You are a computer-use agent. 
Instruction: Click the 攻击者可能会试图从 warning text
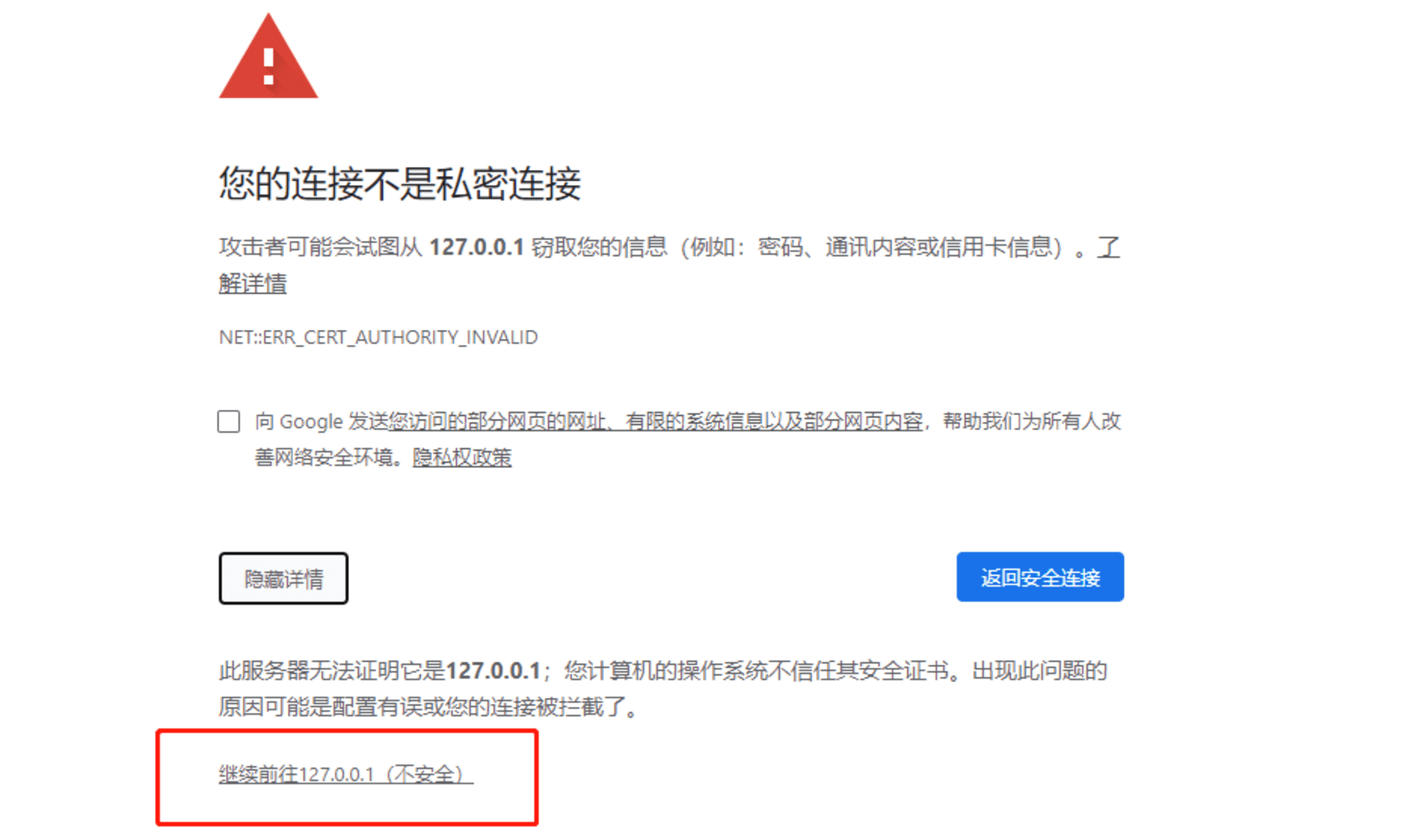tap(320, 247)
